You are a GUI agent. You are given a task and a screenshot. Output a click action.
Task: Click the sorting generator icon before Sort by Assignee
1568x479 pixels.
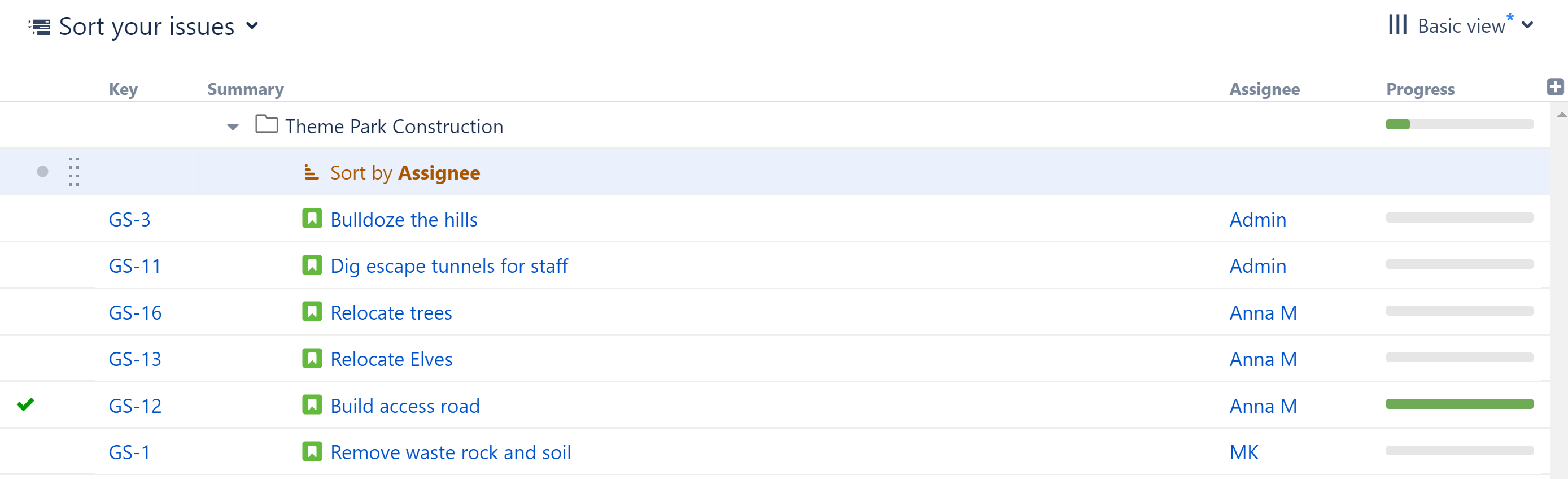click(312, 172)
